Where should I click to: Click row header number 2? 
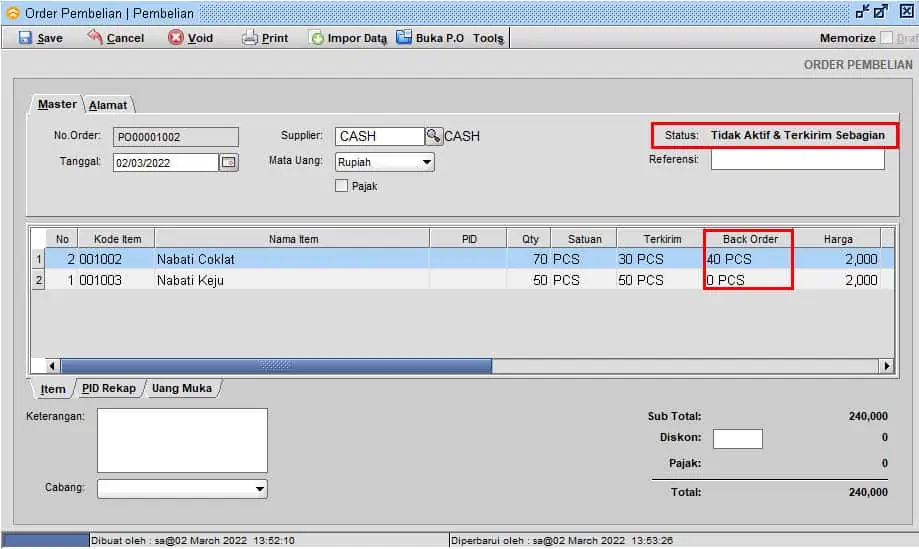point(39,281)
